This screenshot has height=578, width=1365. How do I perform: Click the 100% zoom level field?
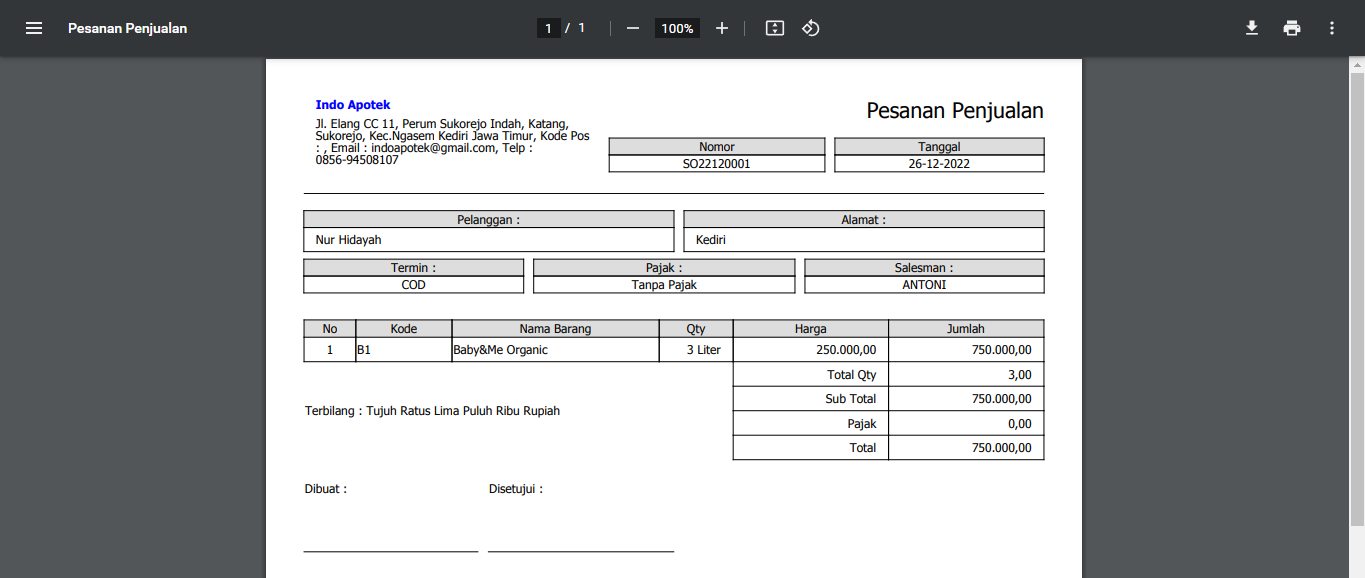677,28
